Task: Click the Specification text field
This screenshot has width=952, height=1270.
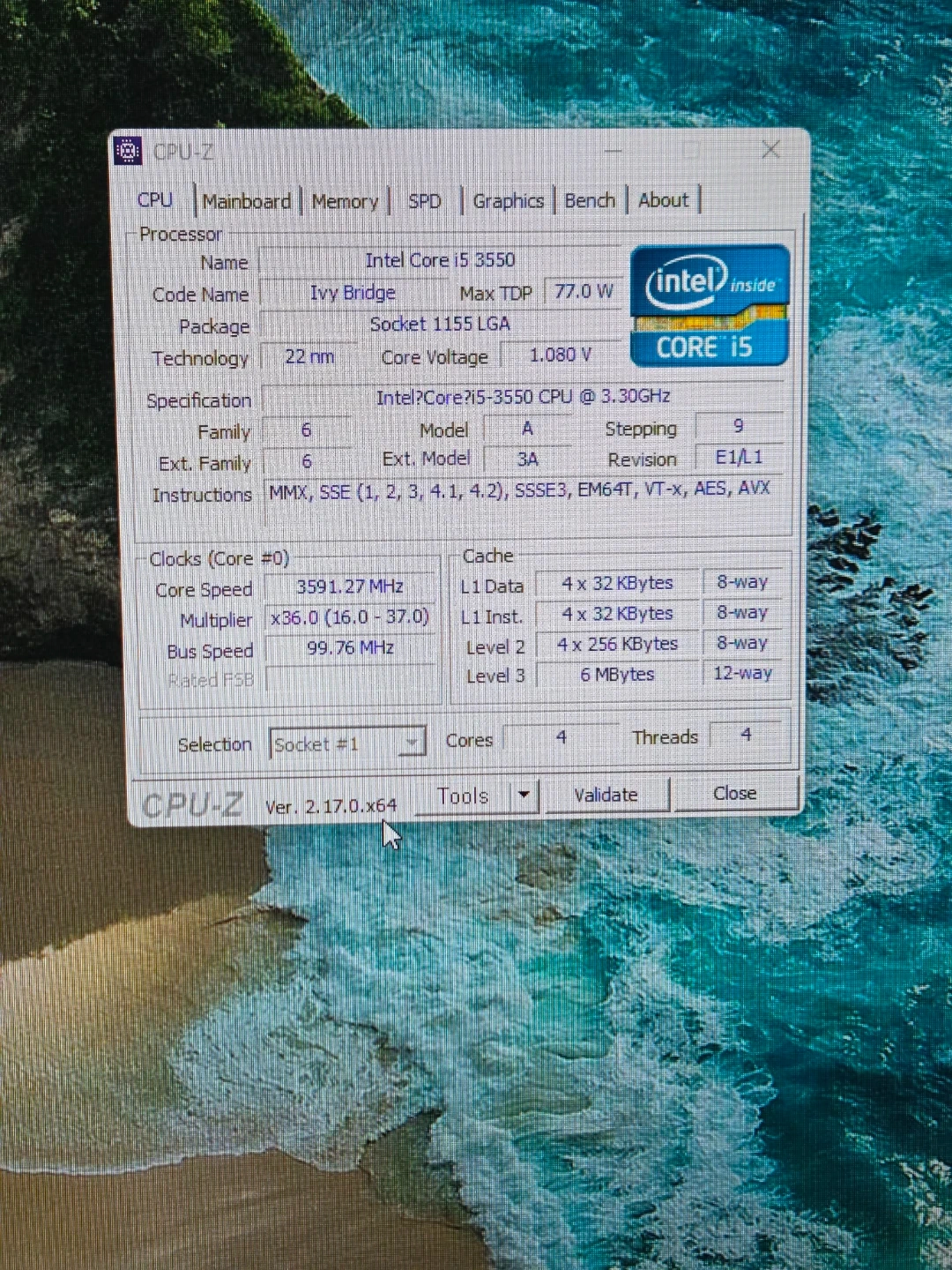Action: tap(522, 398)
